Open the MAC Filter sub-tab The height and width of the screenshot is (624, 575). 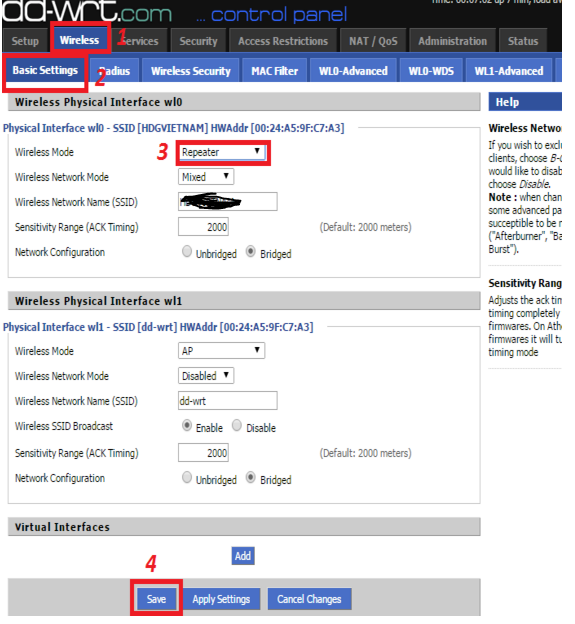275,71
